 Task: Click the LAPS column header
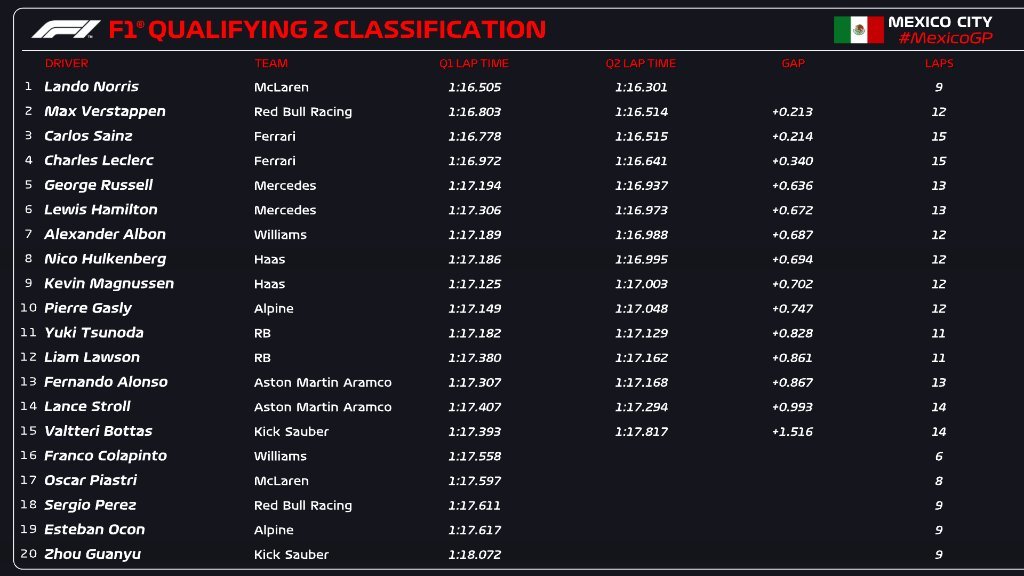tap(939, 63)
